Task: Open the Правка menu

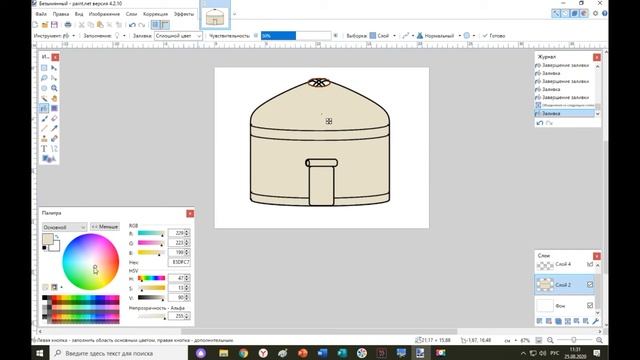Action: (61, 14)
